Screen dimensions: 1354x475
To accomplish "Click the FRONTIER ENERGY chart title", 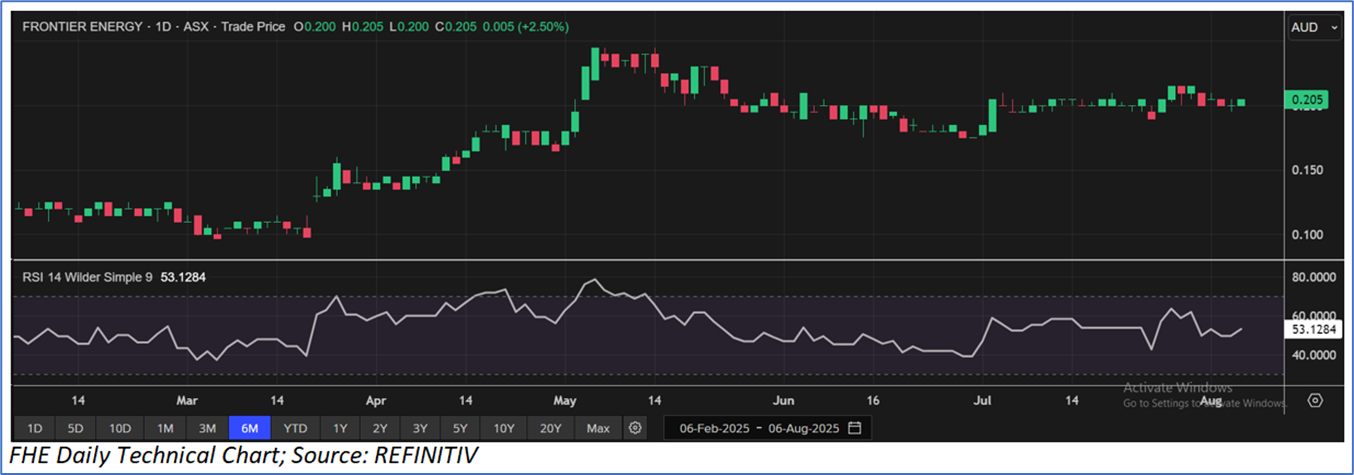I will click(80, 27).
